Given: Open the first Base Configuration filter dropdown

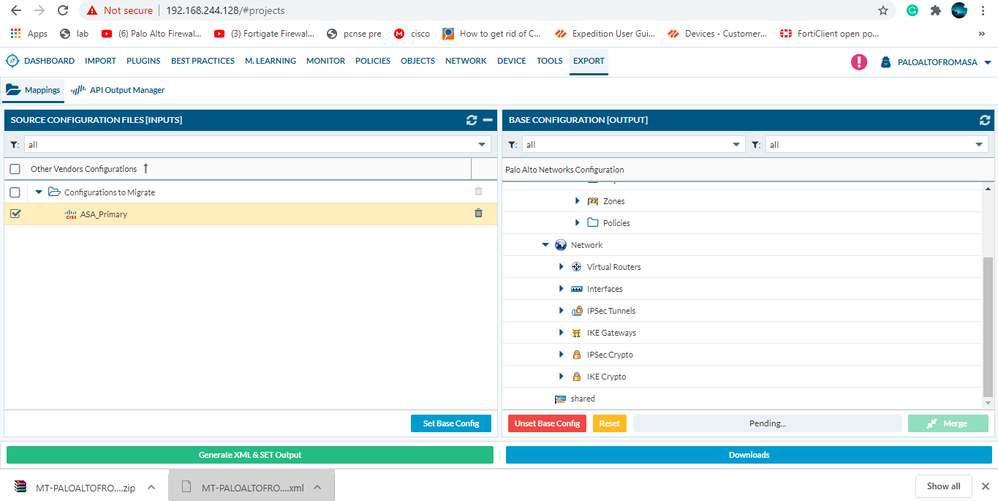Looking at the screenshot, I should (736, 145).
